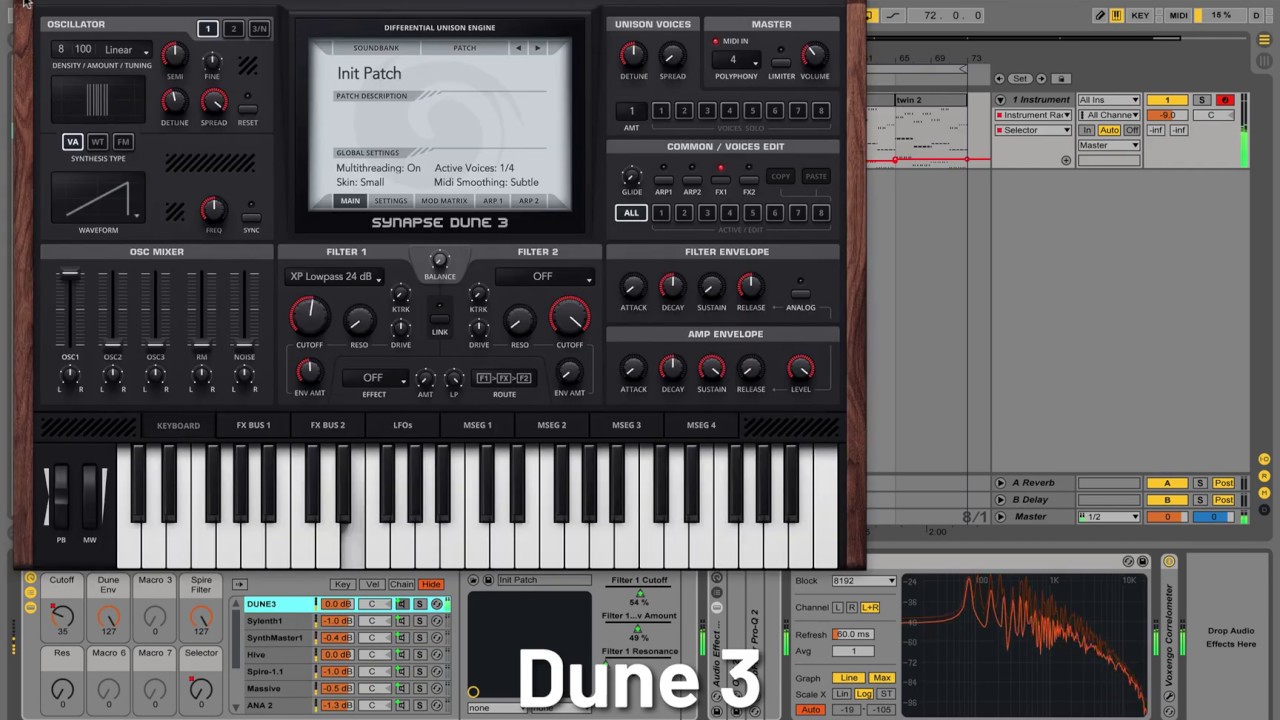This screenshot has height=720, width=1280.
Task: Open the FX BUS 1 tab
Action: (253, 426)
